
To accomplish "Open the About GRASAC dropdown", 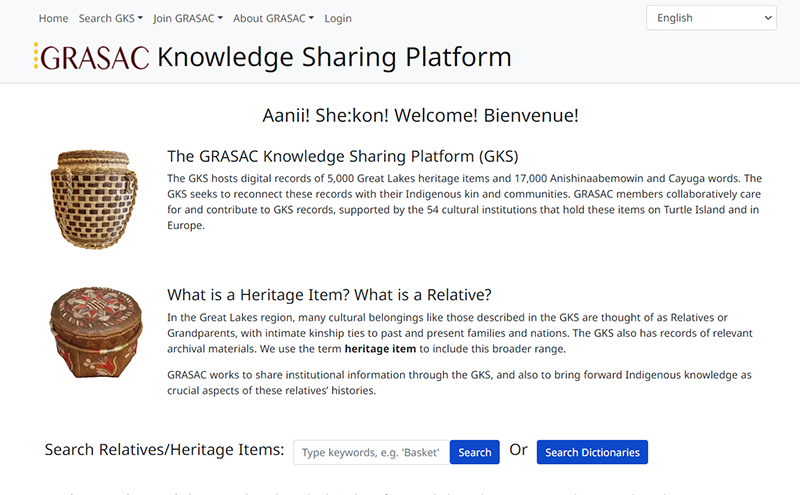I will pos(273,18).
